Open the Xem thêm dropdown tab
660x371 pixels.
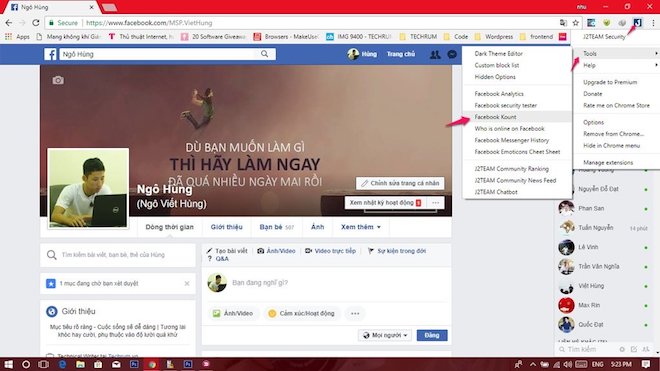(361, 227)
